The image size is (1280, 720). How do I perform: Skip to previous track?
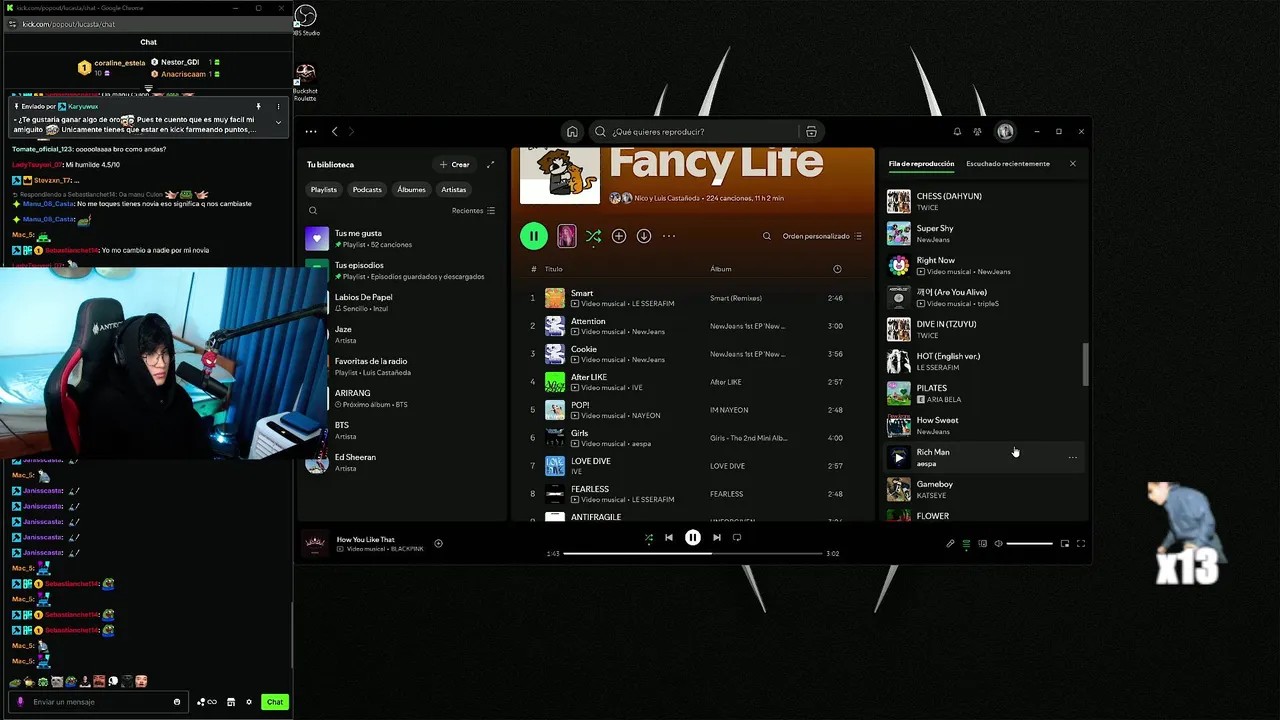tap(669, 537)
